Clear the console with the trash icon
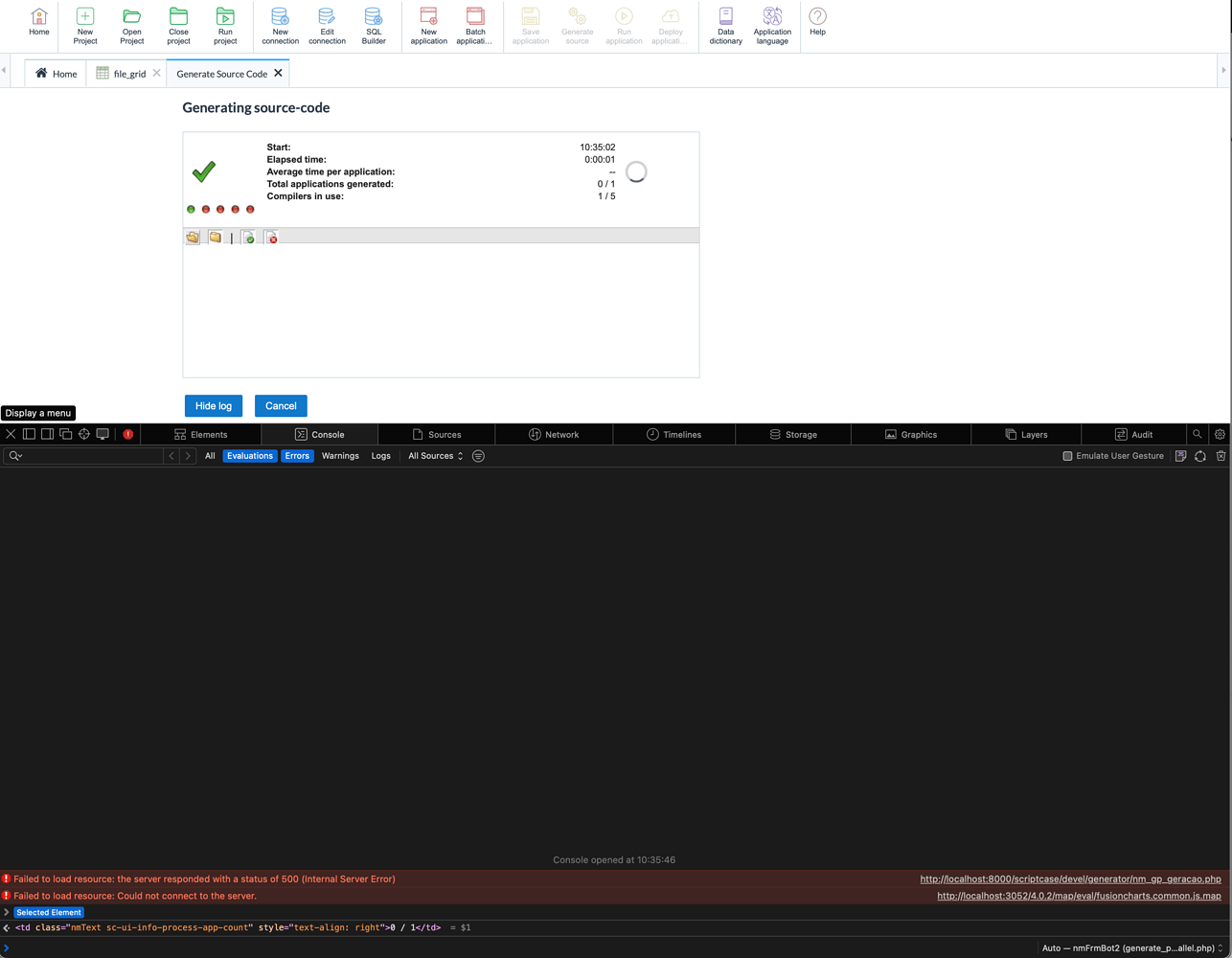The height and width of the screenshot is (958, 1232). tap(1221, 456)
